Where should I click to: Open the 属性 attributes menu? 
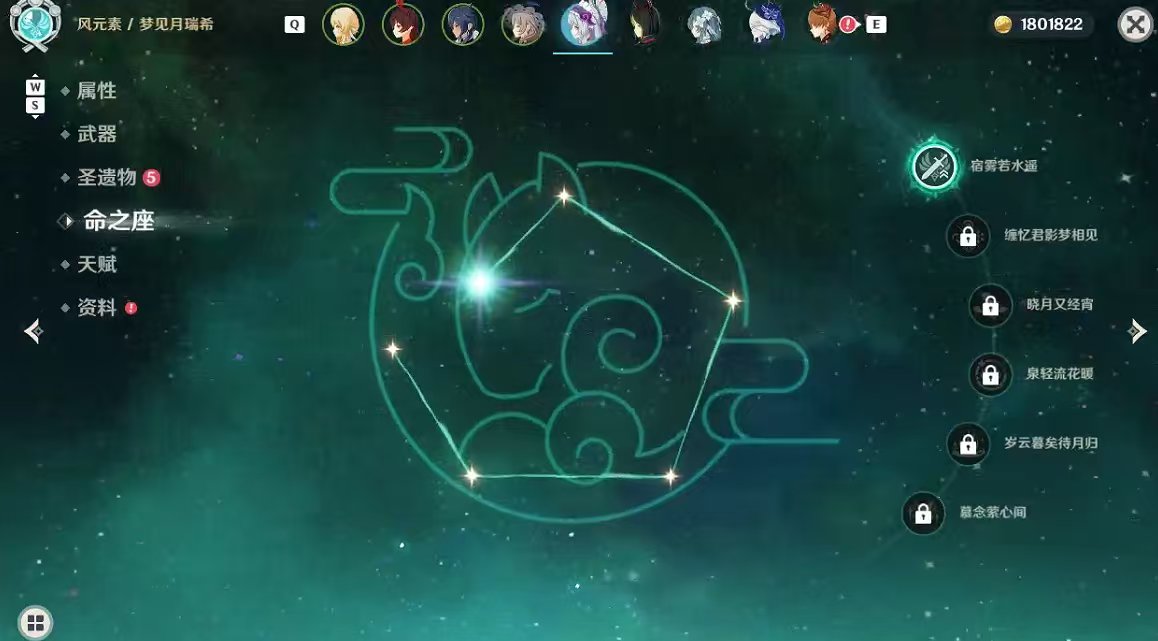97,91
